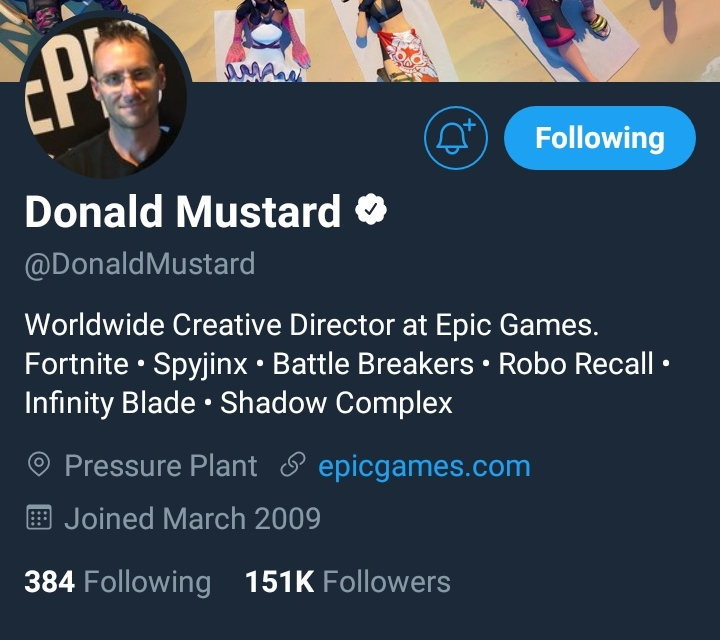This screenshot has height=640, width=720.
Task: Click the chain link icon
Action: coord(293,466)
